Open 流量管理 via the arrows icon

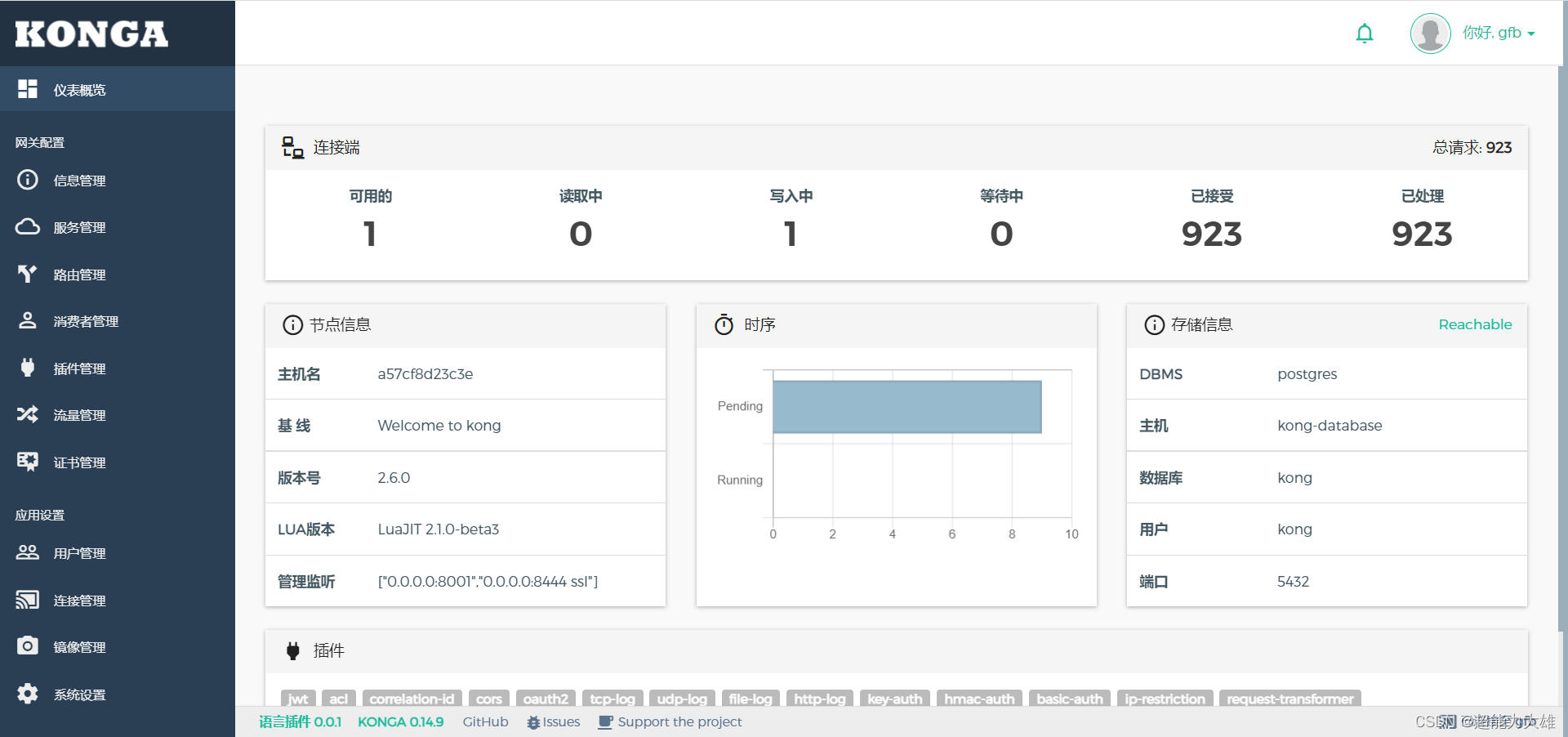pyautogui.click(x=28, y=414)
